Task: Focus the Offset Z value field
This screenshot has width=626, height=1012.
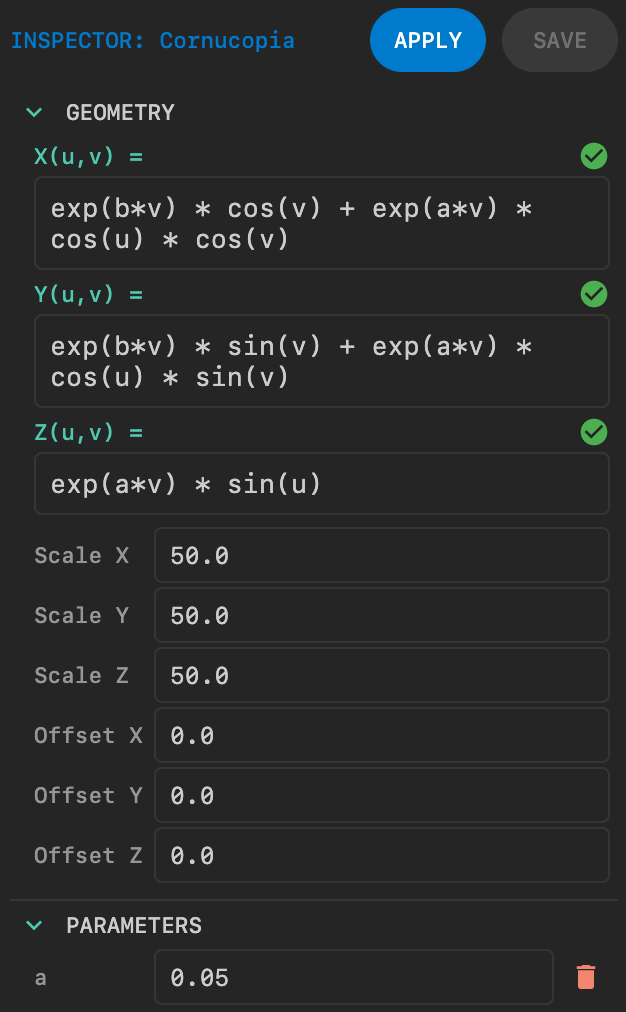Action: coord(381,855)
